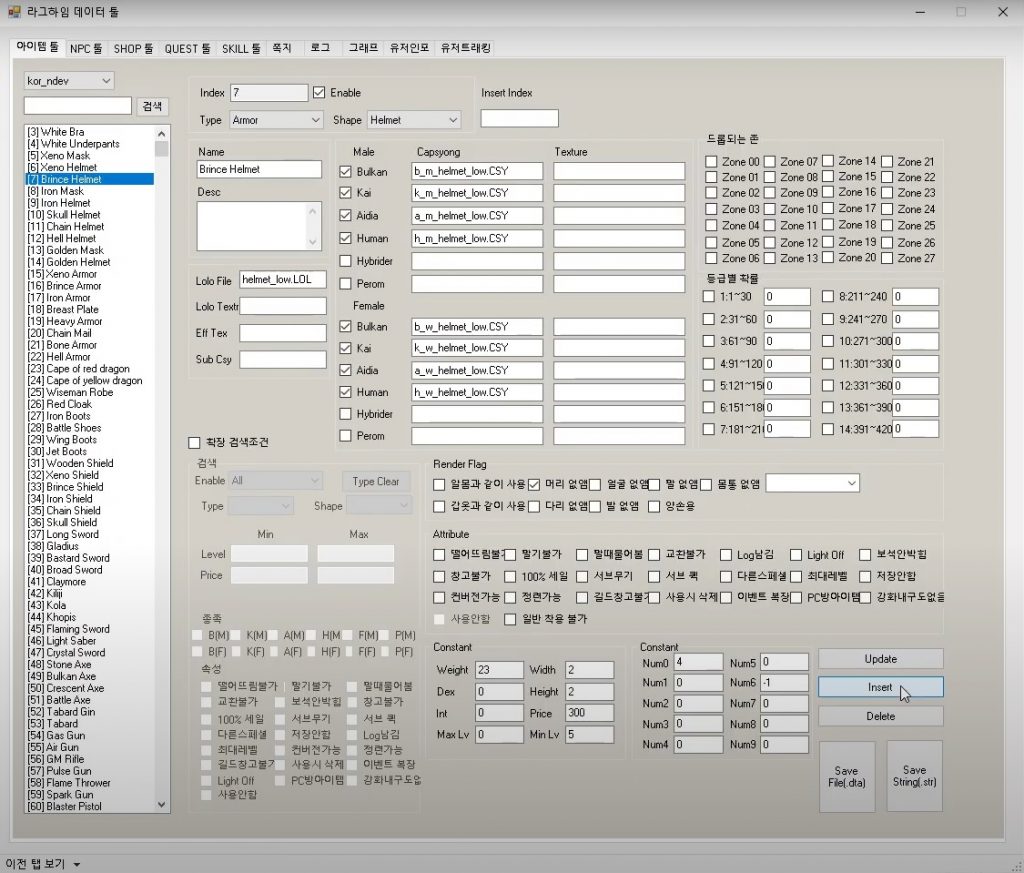Click the 검색 search button
Screen dimensions: 1024x873
tap(152, 106)
